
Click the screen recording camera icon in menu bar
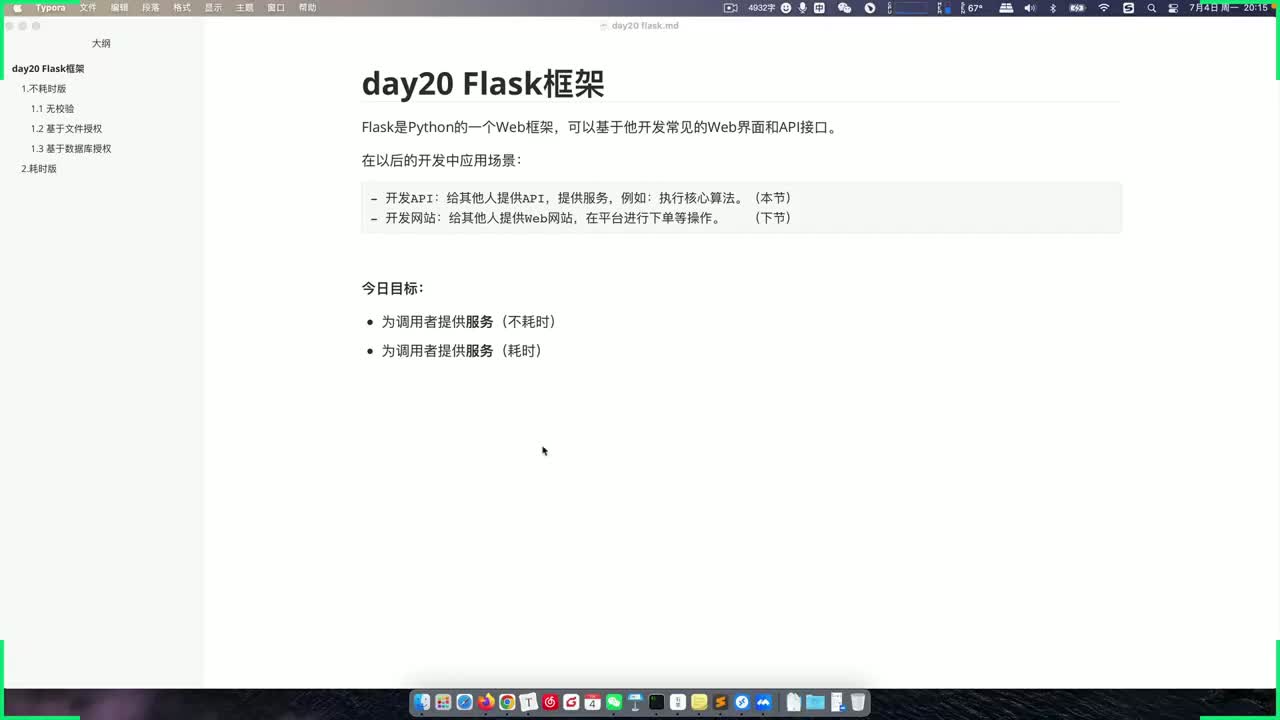(x=731, y=7)
